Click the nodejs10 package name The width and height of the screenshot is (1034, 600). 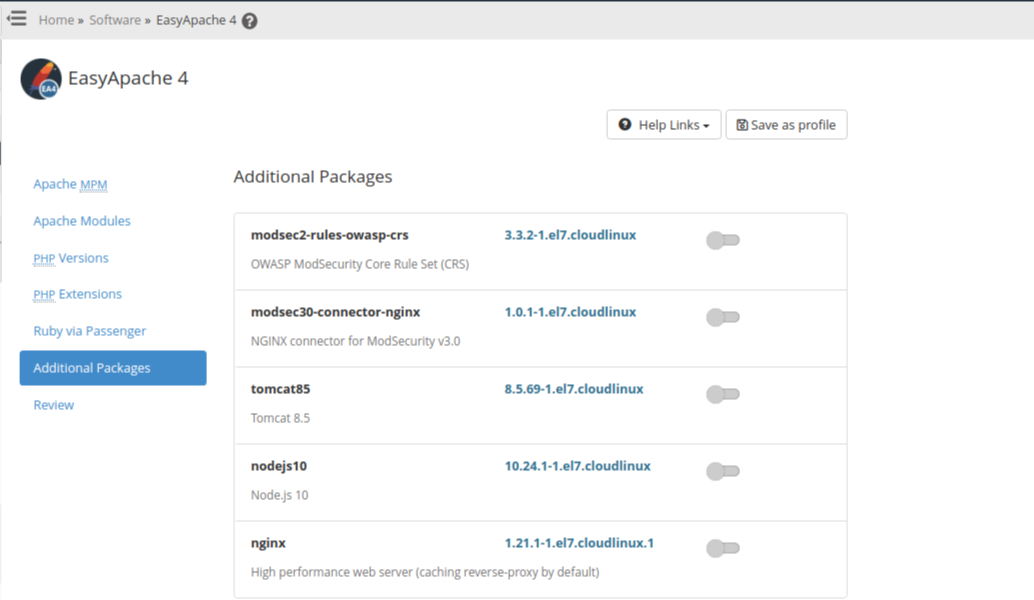pyautogui.click(x=278, y=466)
